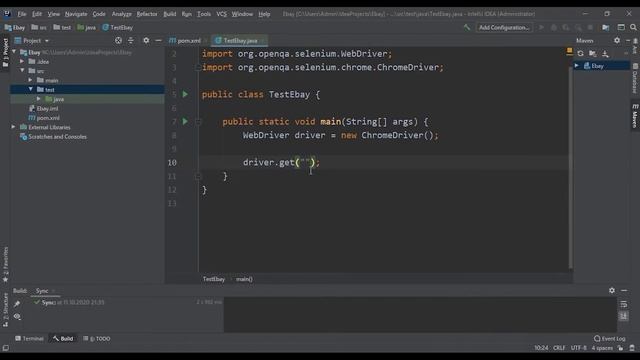Click the TestEbay breadcrumb in navigation bar
The image size is (640, 360).
118,27
